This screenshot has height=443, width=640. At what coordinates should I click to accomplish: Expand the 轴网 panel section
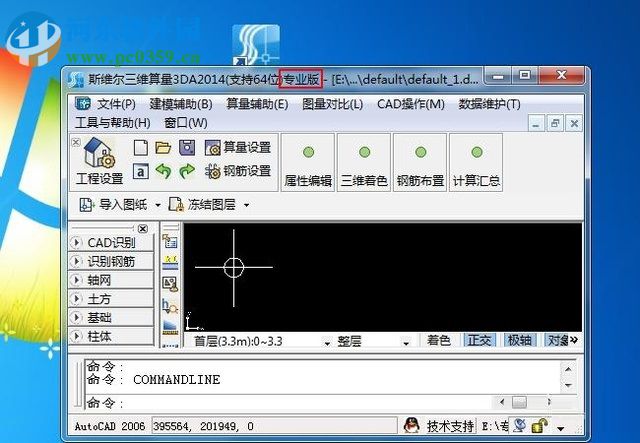pyautogui.click(x=111, y=280)
